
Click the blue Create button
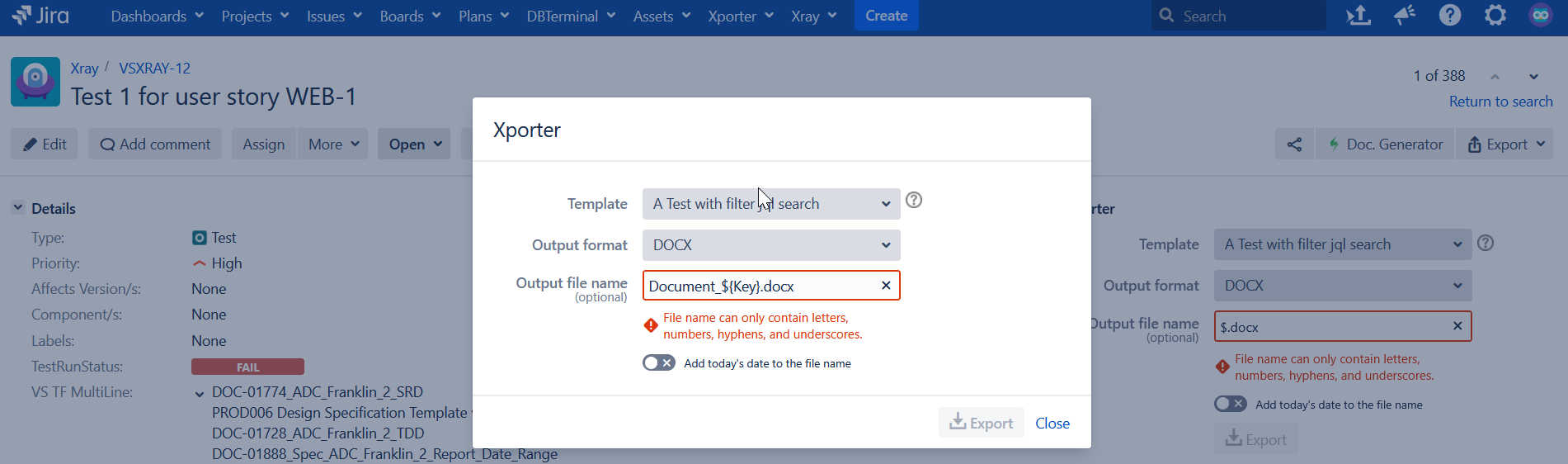886,16
